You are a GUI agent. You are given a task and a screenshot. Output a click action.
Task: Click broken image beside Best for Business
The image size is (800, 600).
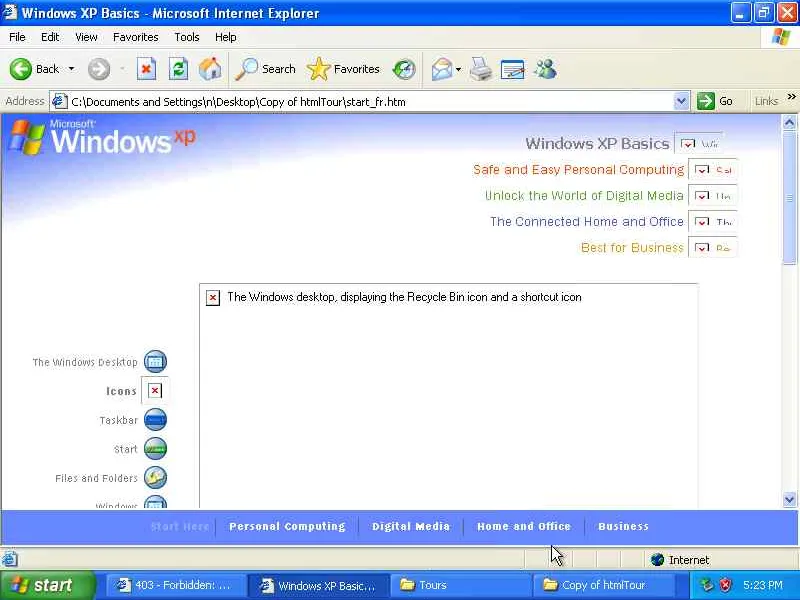pos(712,247)
